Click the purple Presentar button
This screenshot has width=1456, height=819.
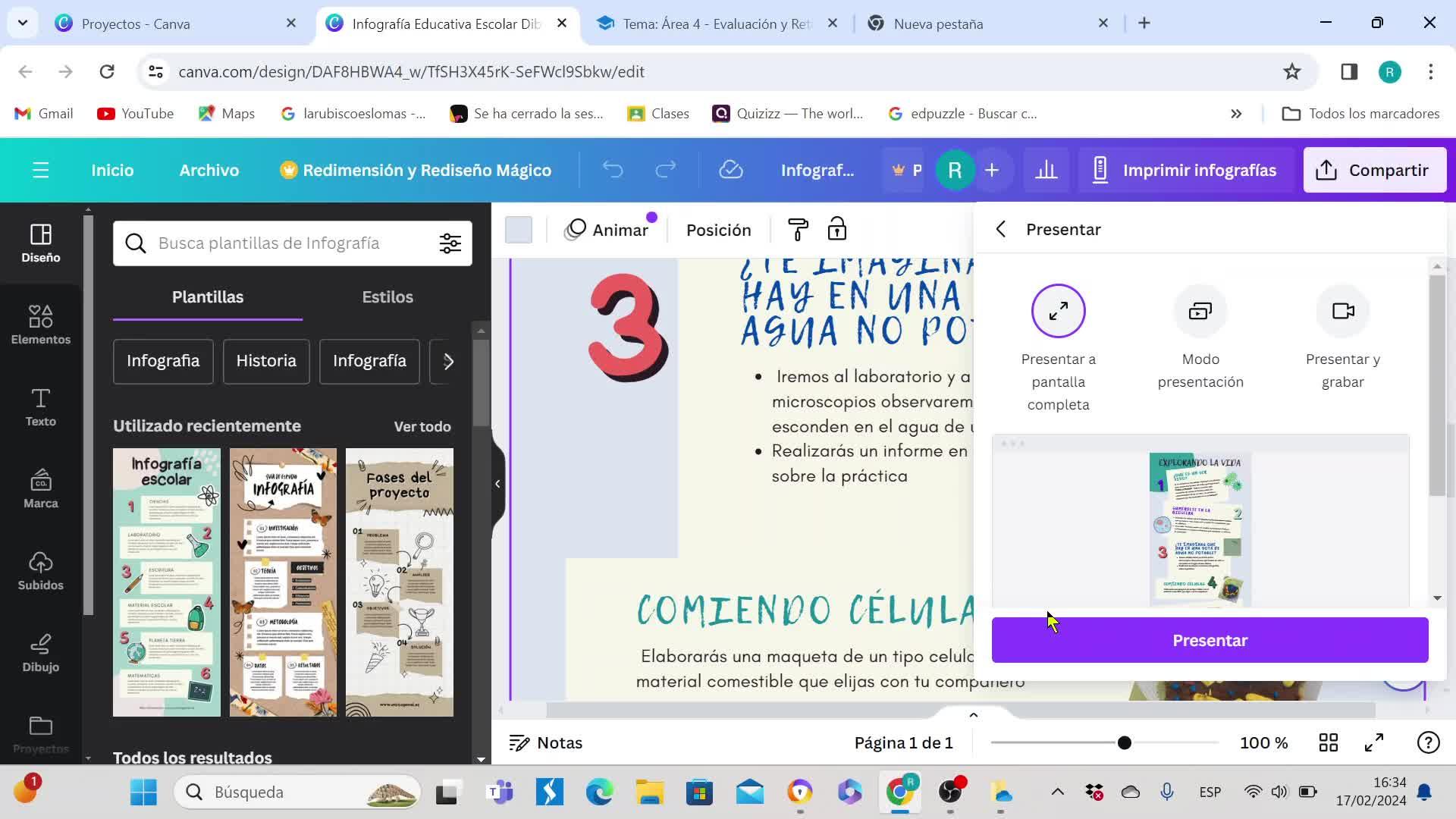1210,640
